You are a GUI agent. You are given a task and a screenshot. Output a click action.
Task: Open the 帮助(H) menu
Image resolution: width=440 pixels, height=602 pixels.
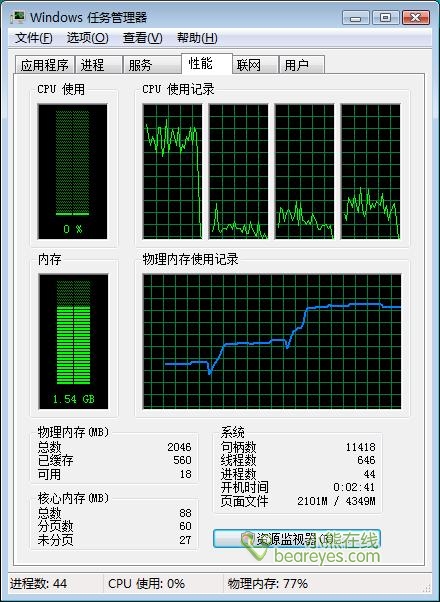197,38
